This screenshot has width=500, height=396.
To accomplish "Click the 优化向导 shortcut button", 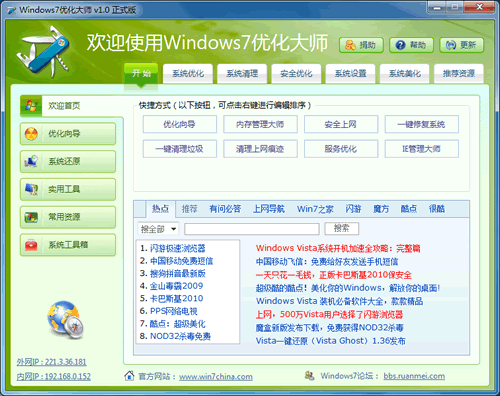I will tap(180, 124).
